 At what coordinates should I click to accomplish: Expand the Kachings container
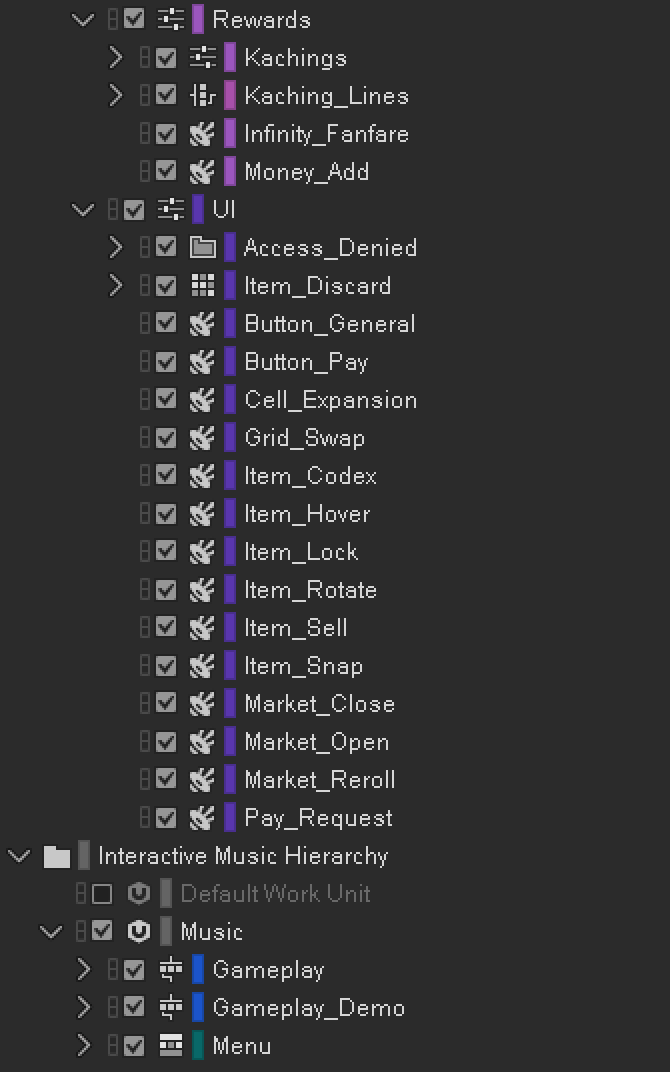pos(116,58)
